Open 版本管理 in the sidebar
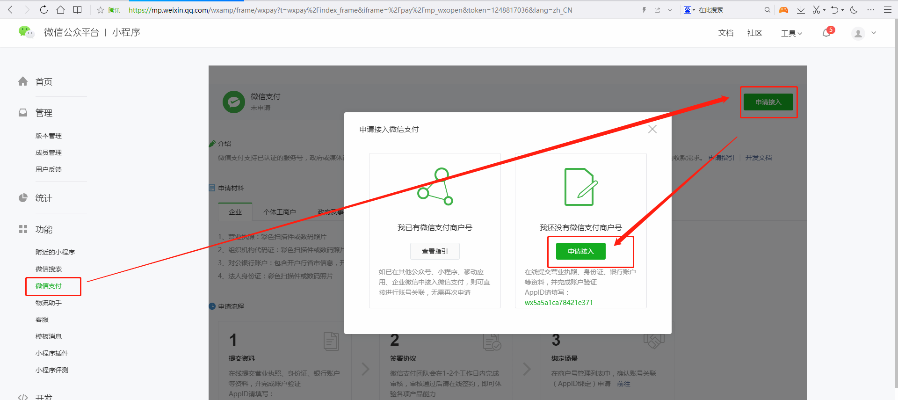 tap(48, 136)
